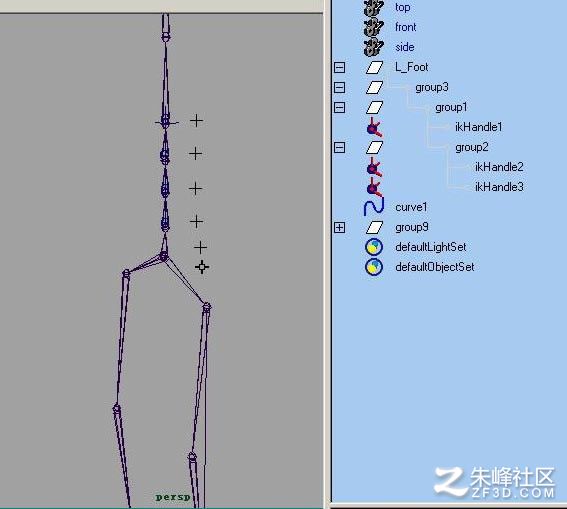Collapse the L_Foot hierarchy

tap(340, 67)
